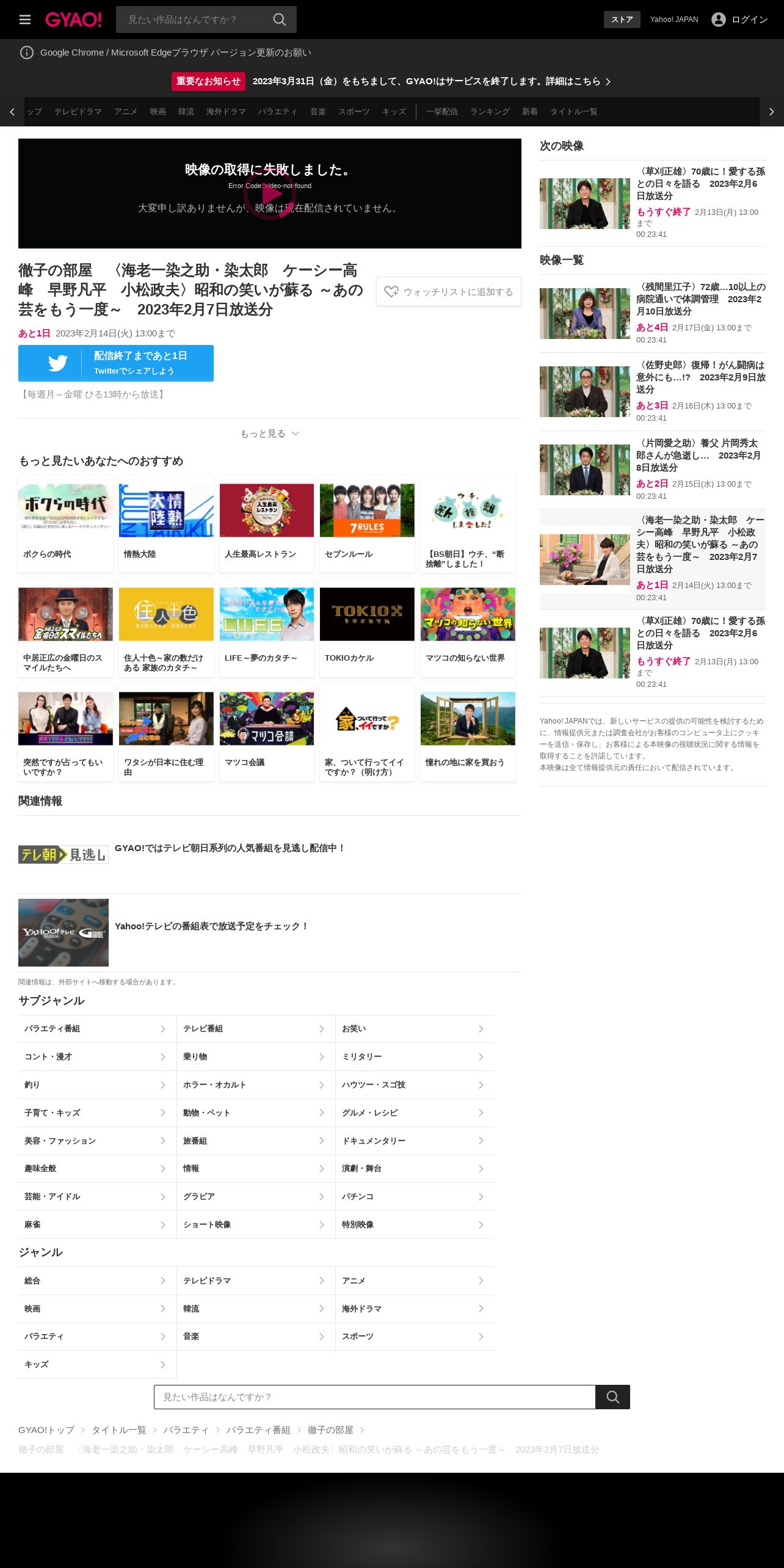Open the タイトル一覧 tab
The width and height of the screenshot is (784, 1568).
coord(574,112)
